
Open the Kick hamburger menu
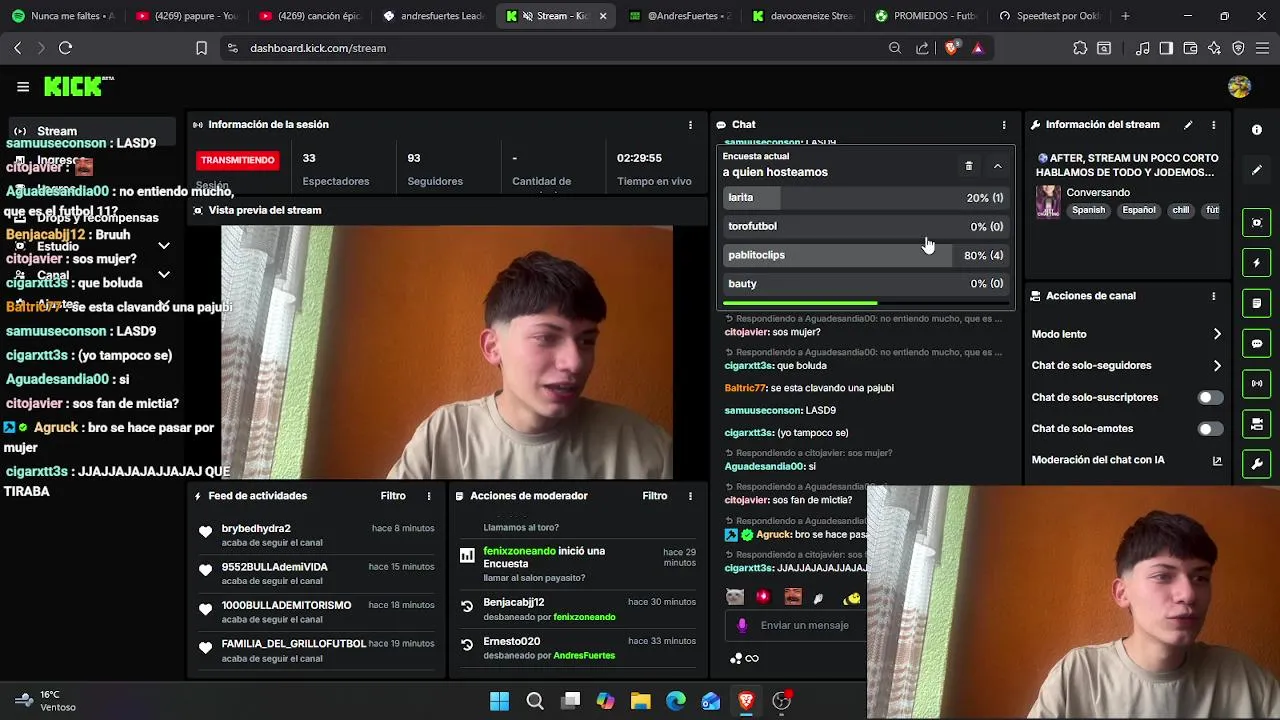(x=23, y=87)
